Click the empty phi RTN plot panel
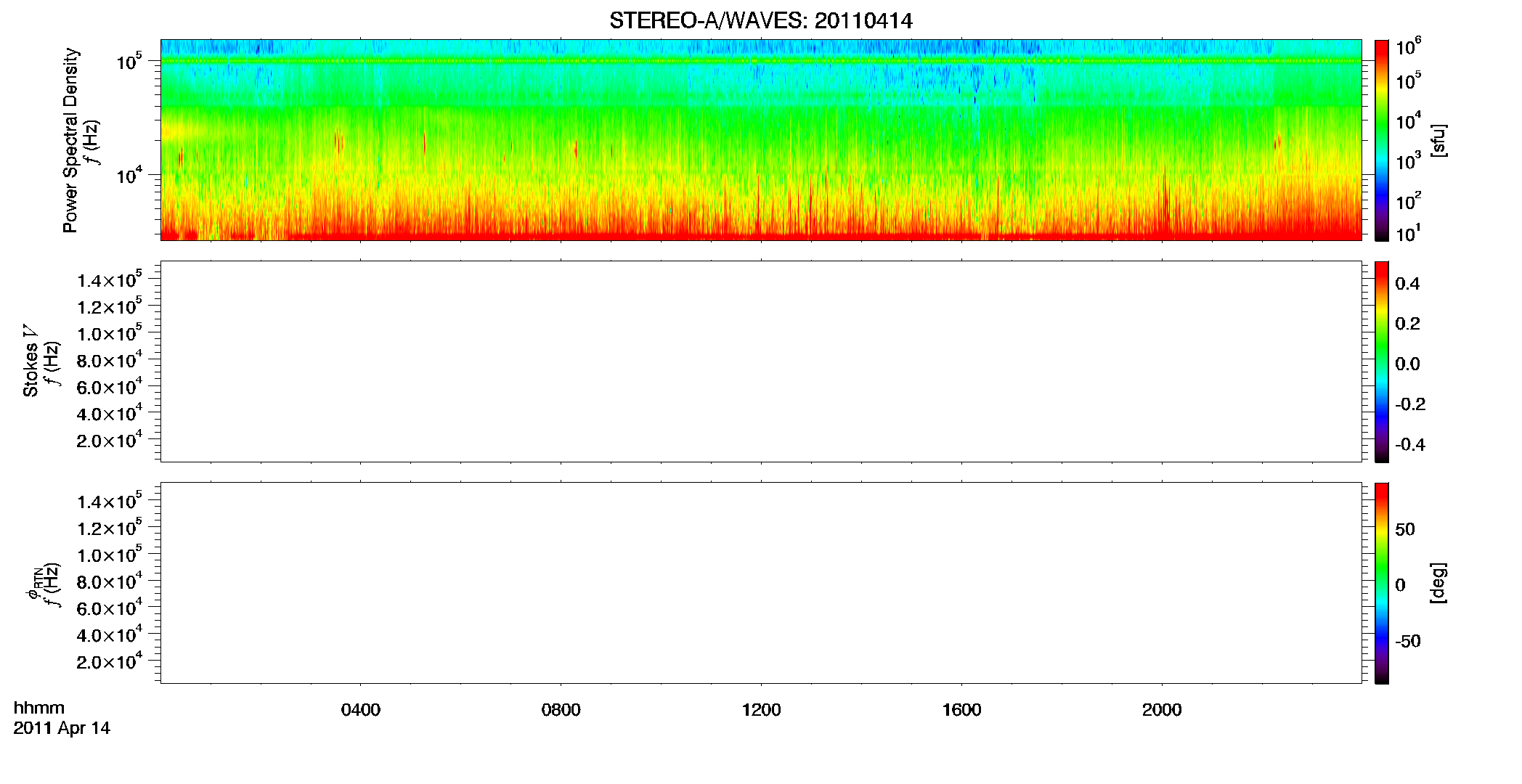Viewport: 1522px width, 784px height. tap(761, 583)
